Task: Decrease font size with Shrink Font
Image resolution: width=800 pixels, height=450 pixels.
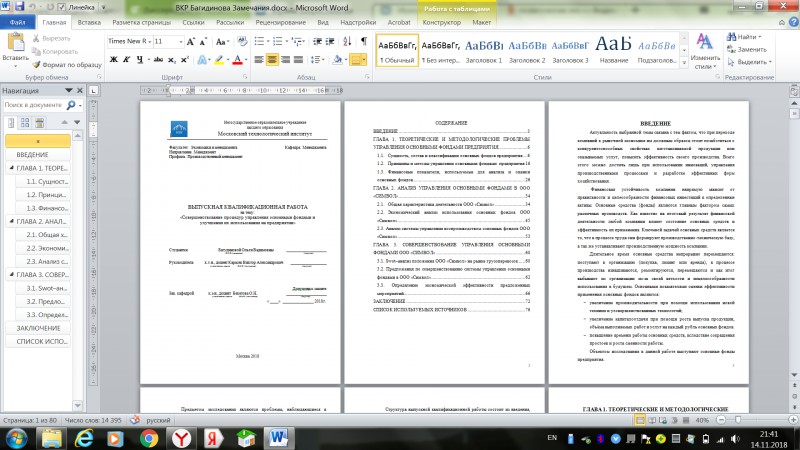Action: pos(203,42)
